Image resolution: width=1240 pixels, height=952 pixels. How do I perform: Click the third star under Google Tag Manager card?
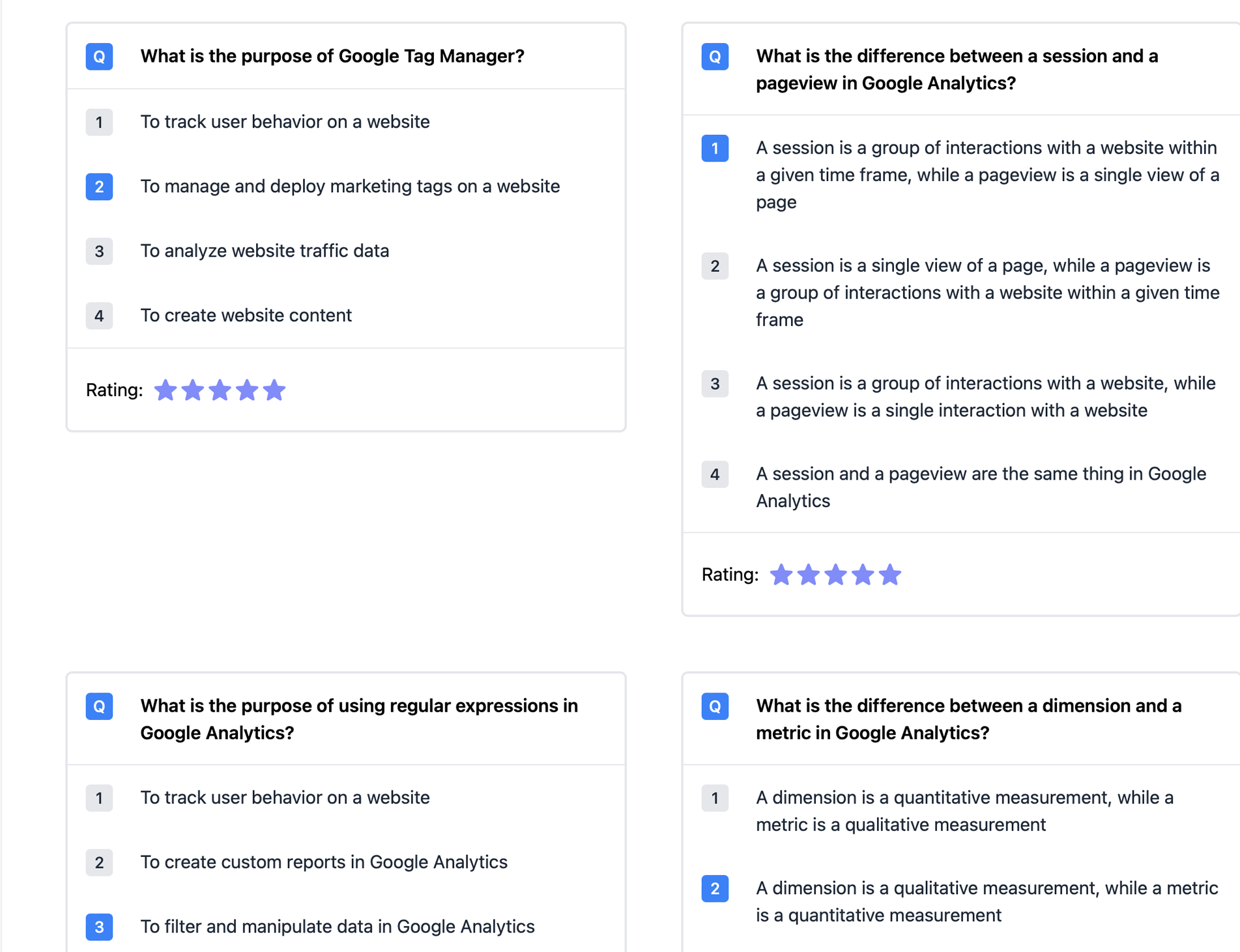pos(220,390)
